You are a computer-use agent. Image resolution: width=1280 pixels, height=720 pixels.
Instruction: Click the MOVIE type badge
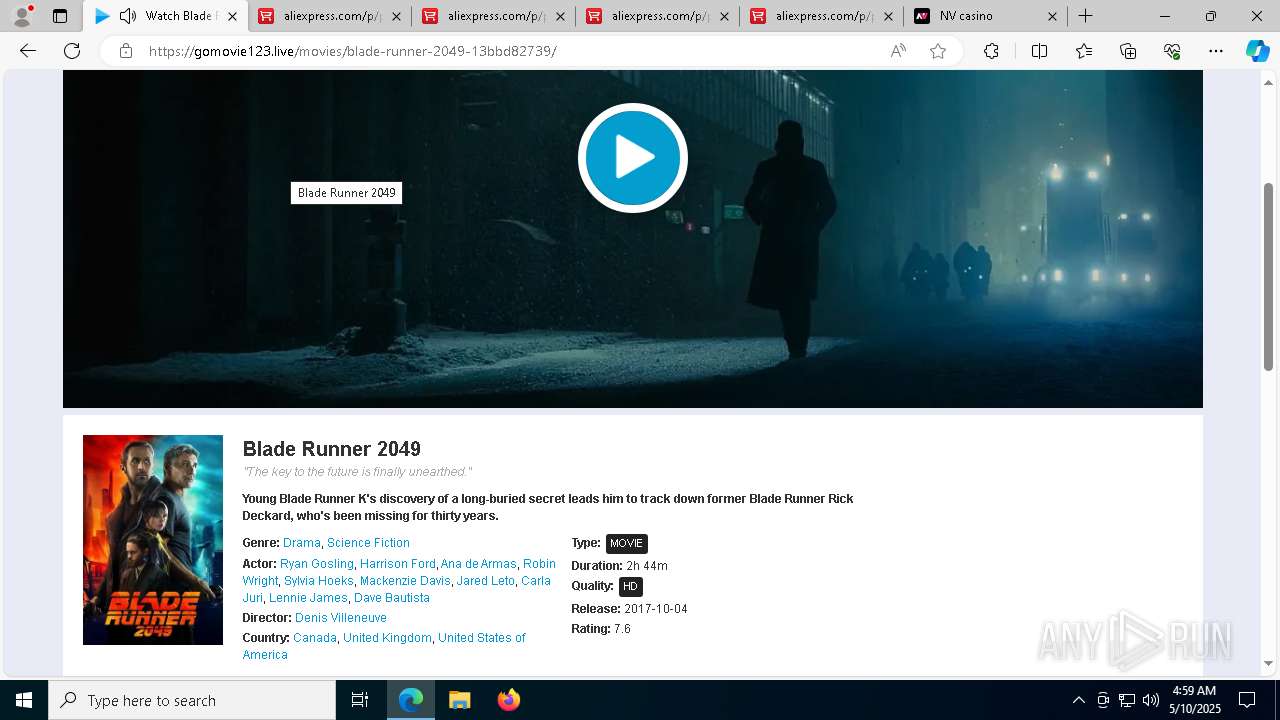click(x=627, y=544)
